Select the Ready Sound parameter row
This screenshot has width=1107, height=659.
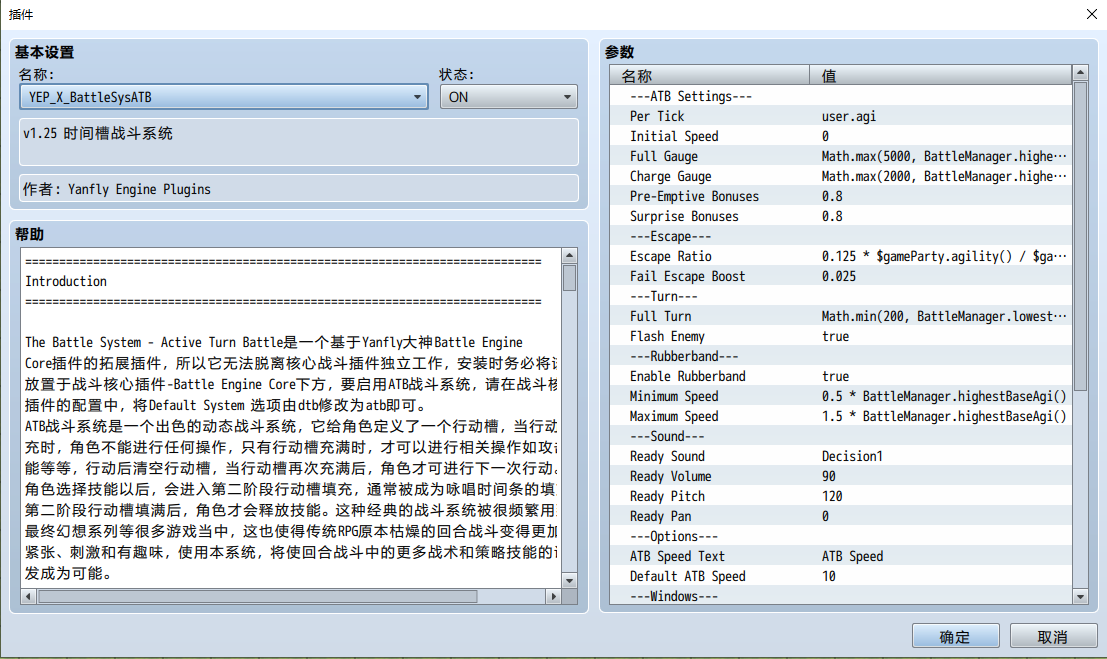[x=841, y=456]
